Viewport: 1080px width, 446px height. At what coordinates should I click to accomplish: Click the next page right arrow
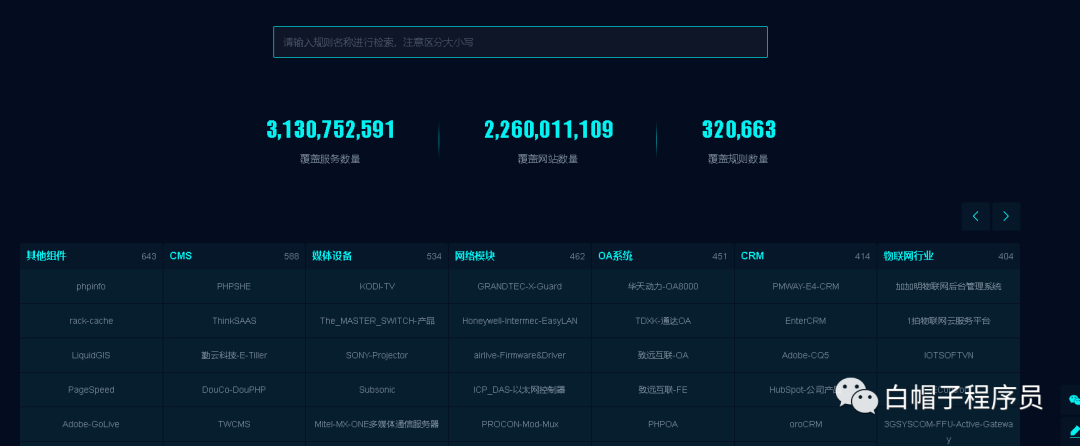[x=1006, y=216]
